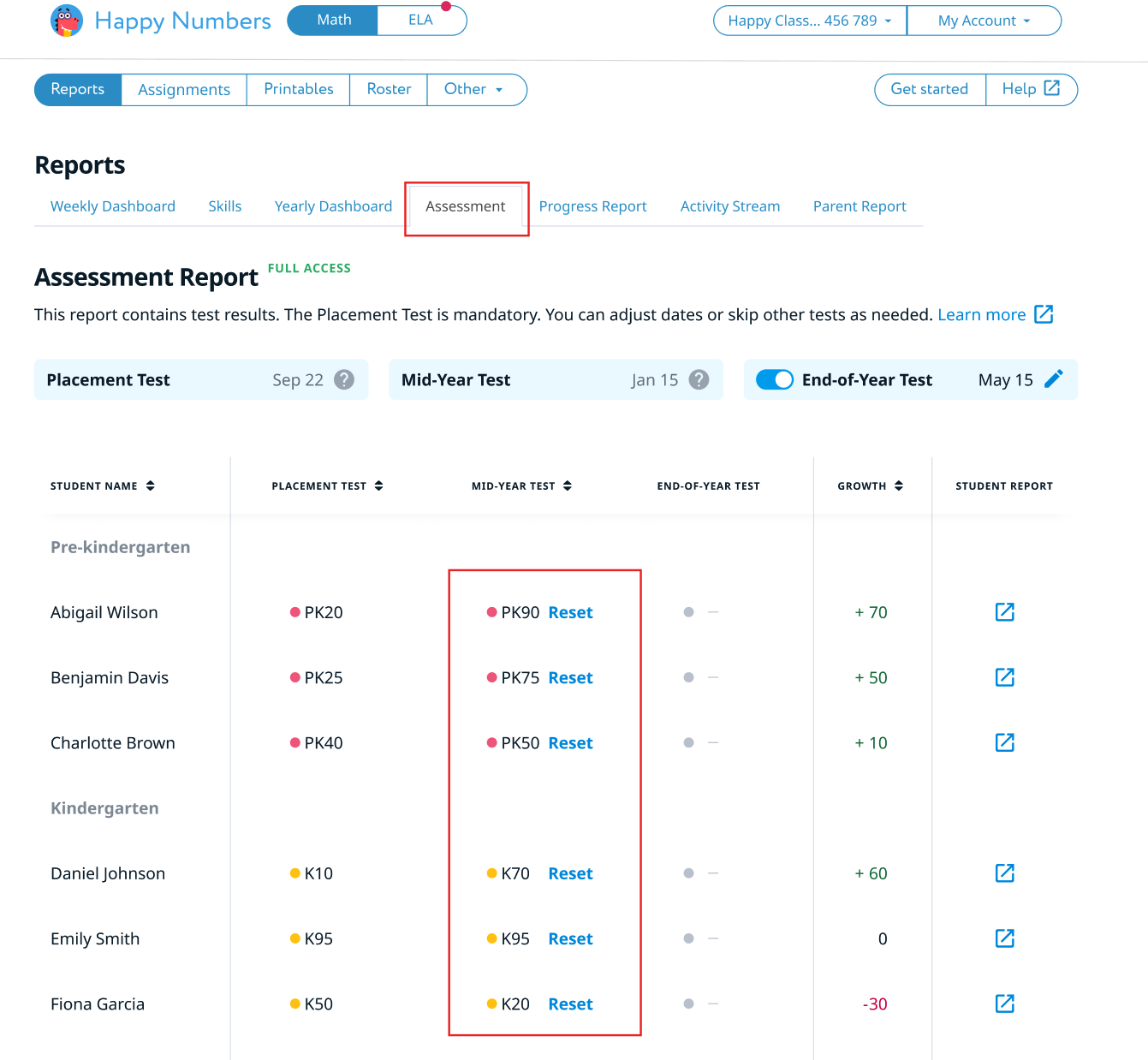Sort table by Student Name arrows

click(x=151, y=485)
